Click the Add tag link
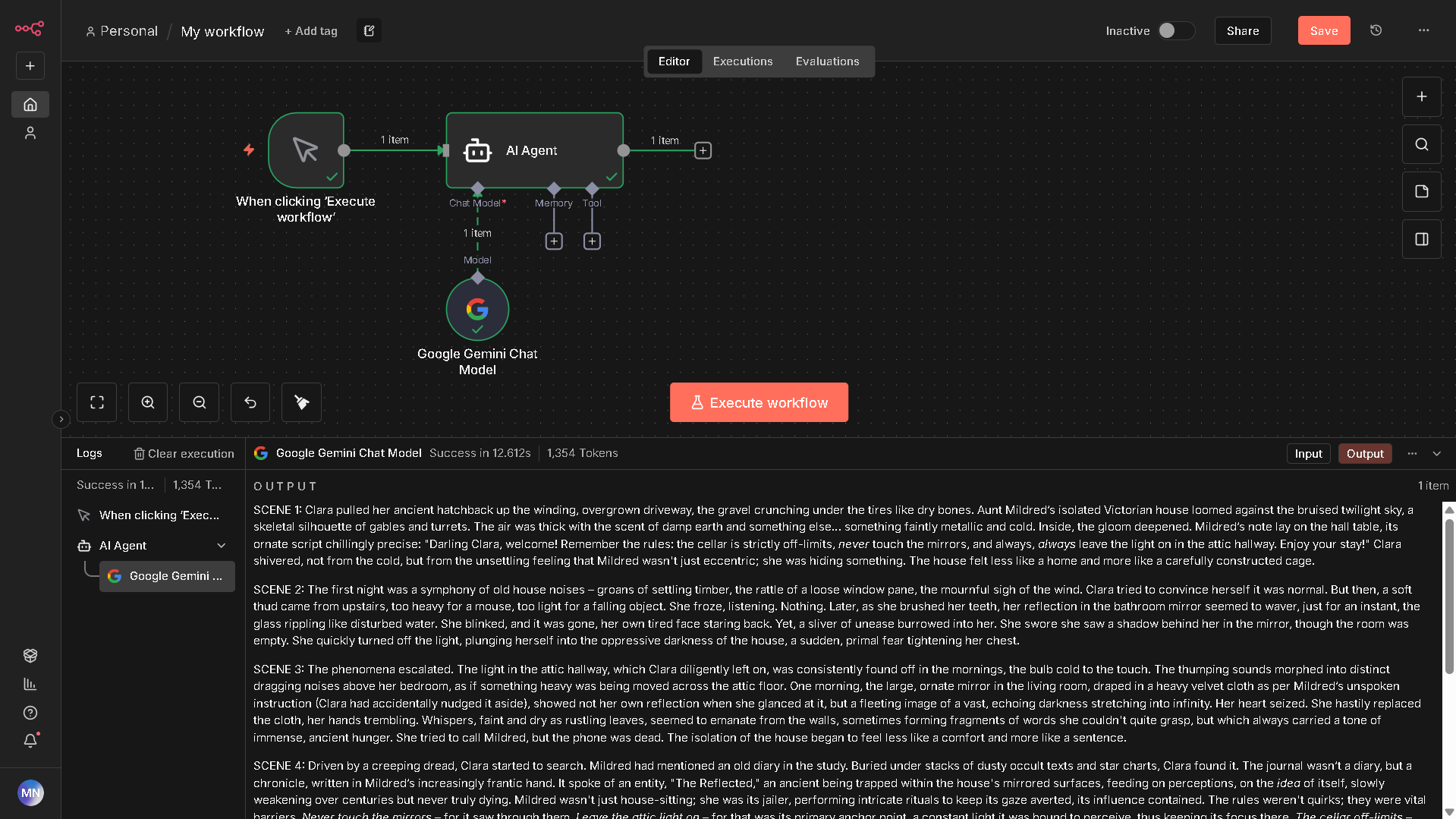This screenshot has height=819, width=1456. pos(311,31)
